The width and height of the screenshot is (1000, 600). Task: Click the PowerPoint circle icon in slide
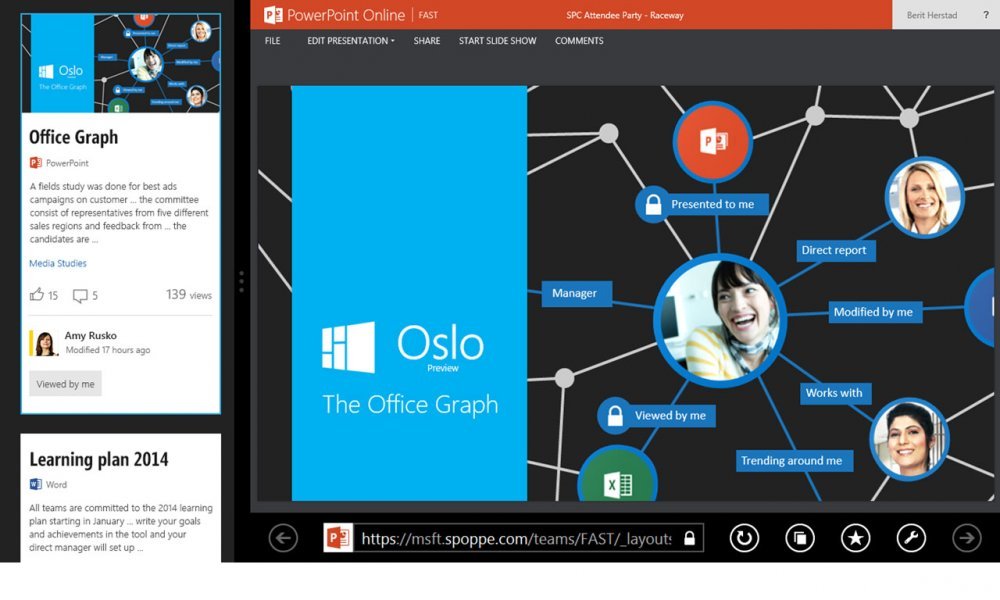pyautogui.click(x=713, y=142)
